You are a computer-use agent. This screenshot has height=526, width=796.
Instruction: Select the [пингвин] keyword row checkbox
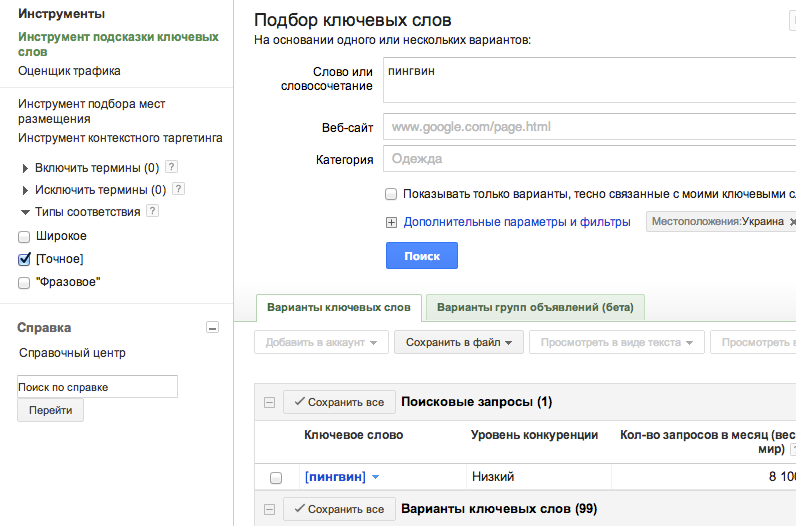[x=276, y=477]
